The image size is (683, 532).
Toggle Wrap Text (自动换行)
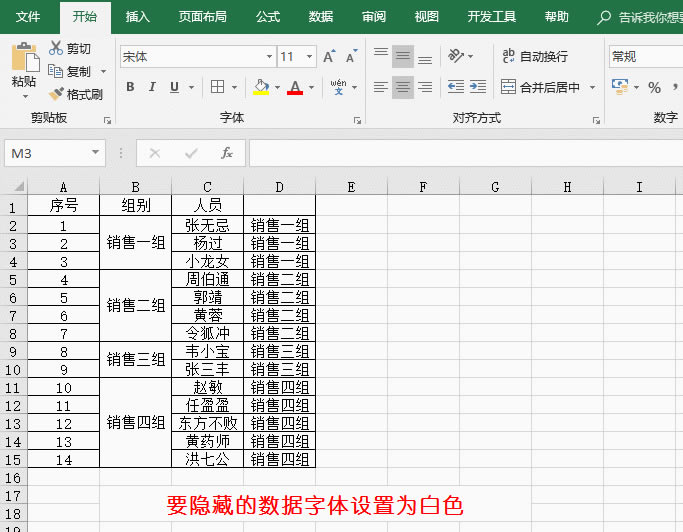tap(535, 56)
